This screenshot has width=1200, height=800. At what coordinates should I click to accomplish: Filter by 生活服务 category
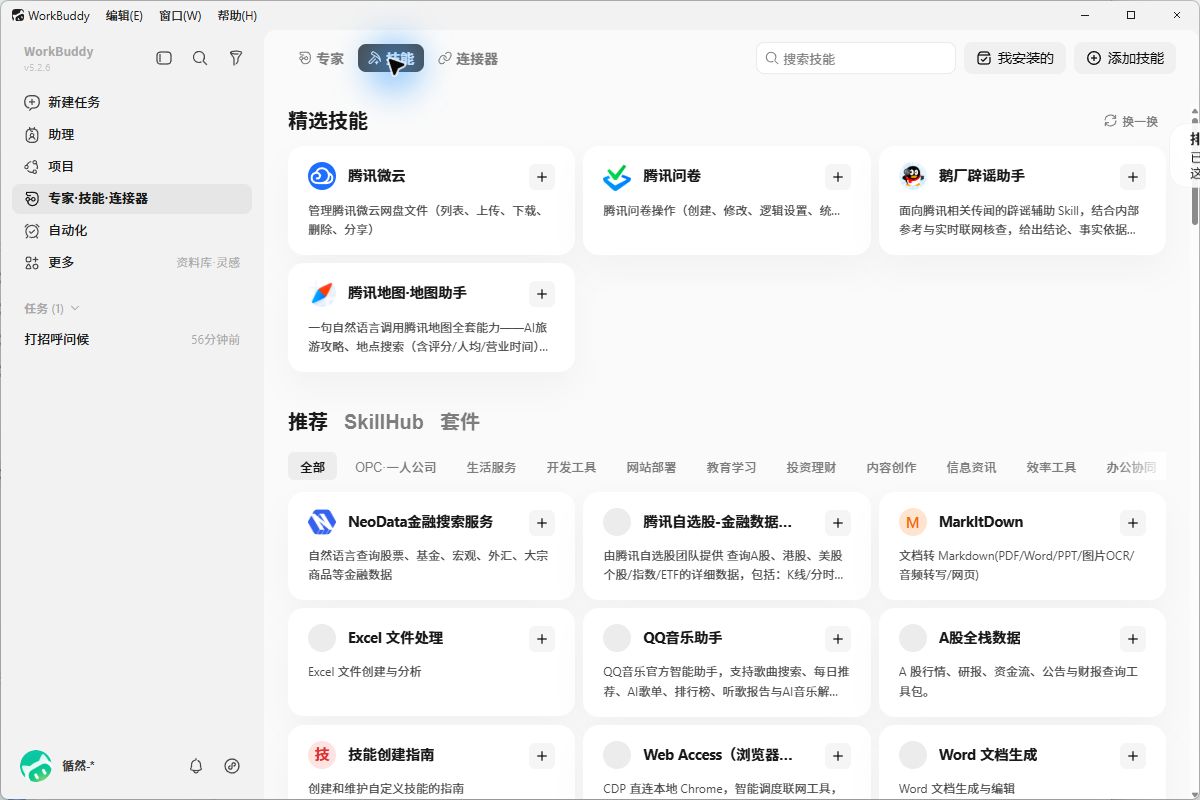pyautogui.click(x=491, y=467)
